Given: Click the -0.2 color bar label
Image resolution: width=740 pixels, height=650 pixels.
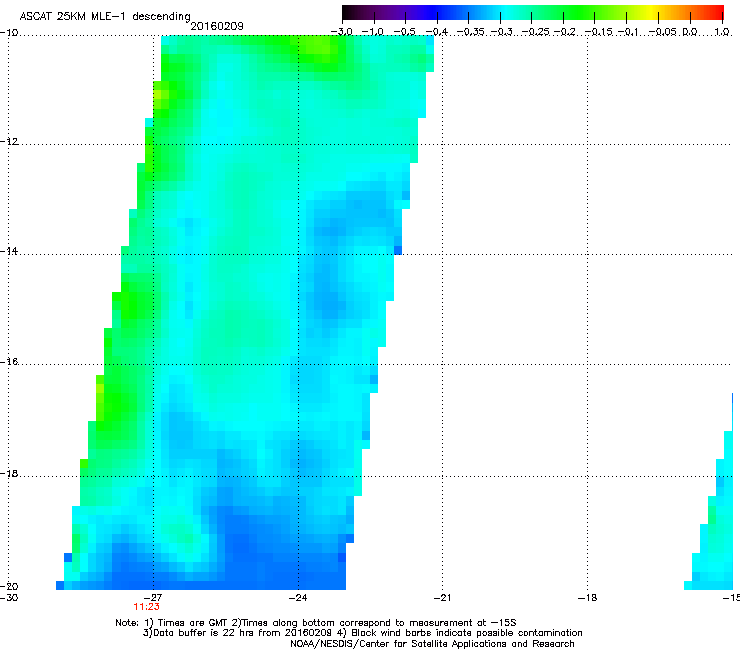Looking at the screenshot, I should click(565, 32).
